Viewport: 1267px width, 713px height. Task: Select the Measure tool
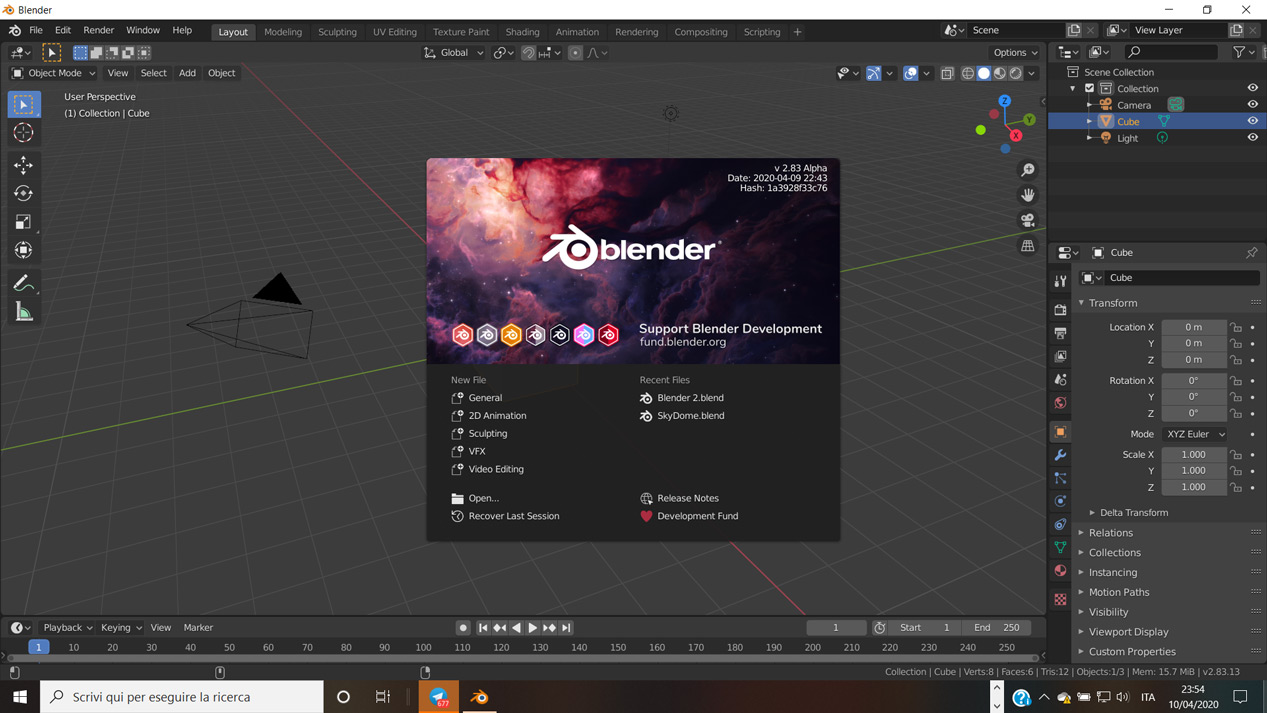24,312
